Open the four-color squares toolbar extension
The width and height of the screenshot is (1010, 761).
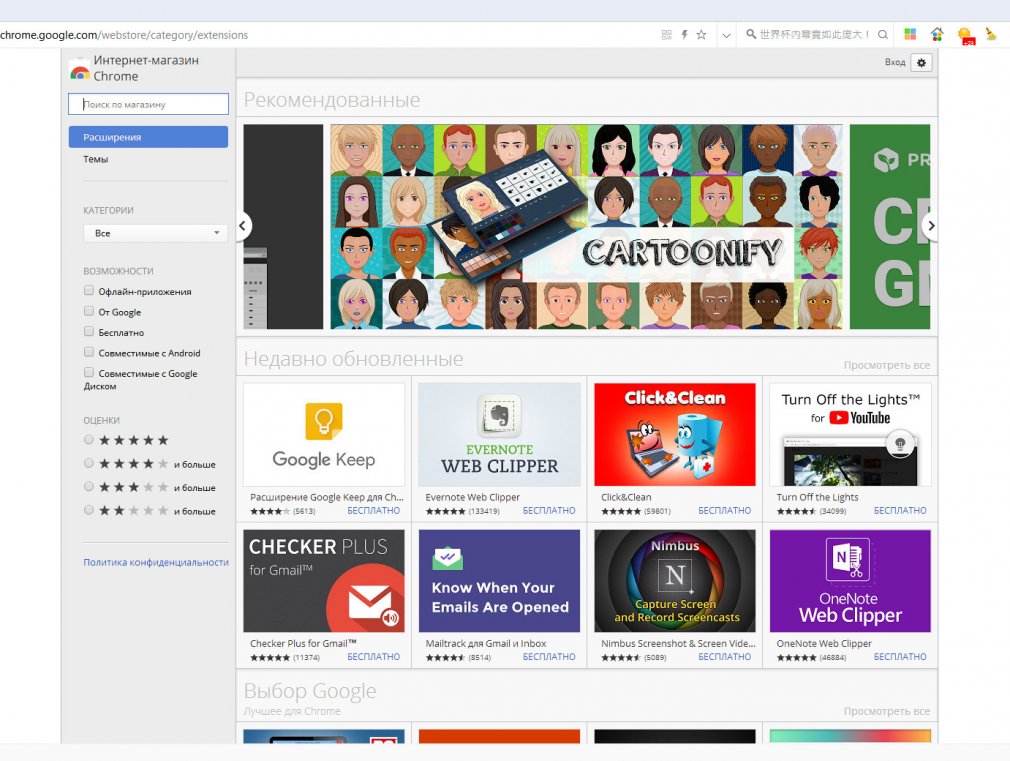click(910, 34)
